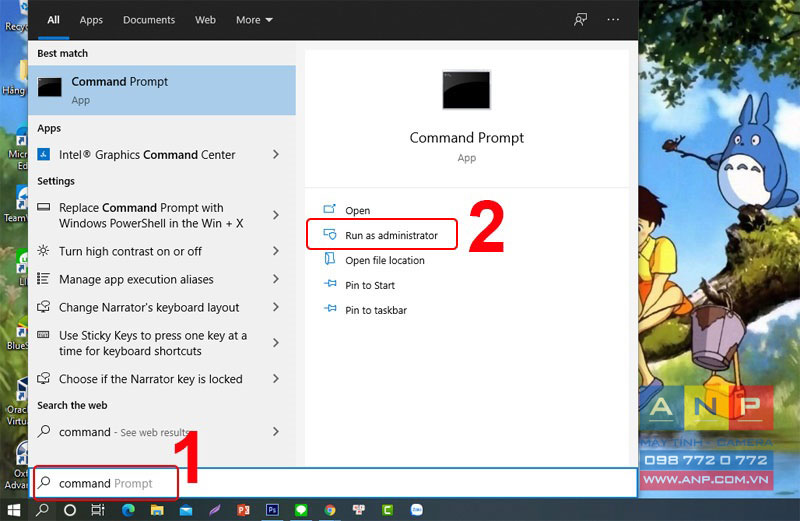Open Zalo from the taskbar
Image resolution: width=800 pixels, height=521 pixels.
(x=417, y=510)
